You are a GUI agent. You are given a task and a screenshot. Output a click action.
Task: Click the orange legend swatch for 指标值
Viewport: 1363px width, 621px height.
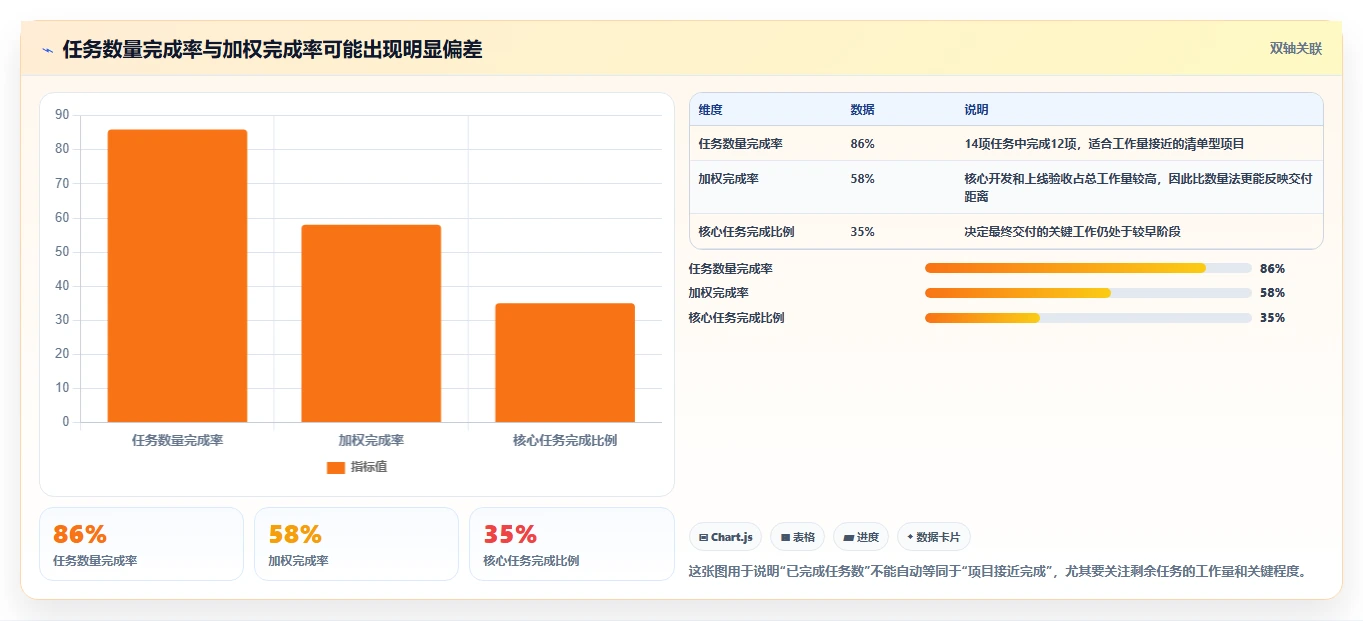(336, 468)
